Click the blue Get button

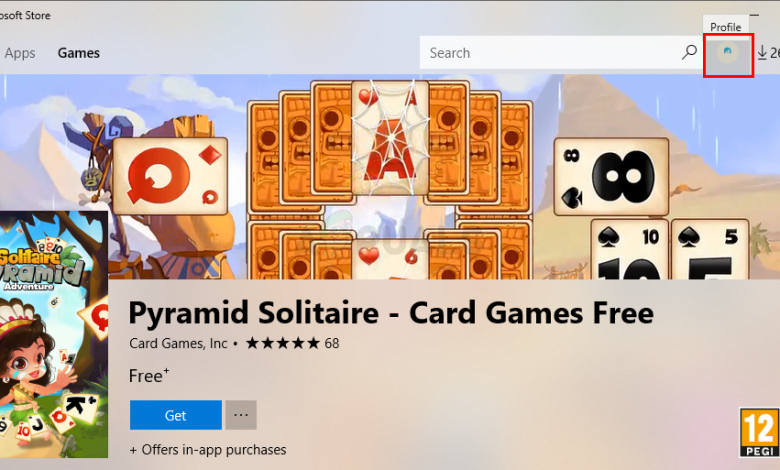tap(176, 415)
